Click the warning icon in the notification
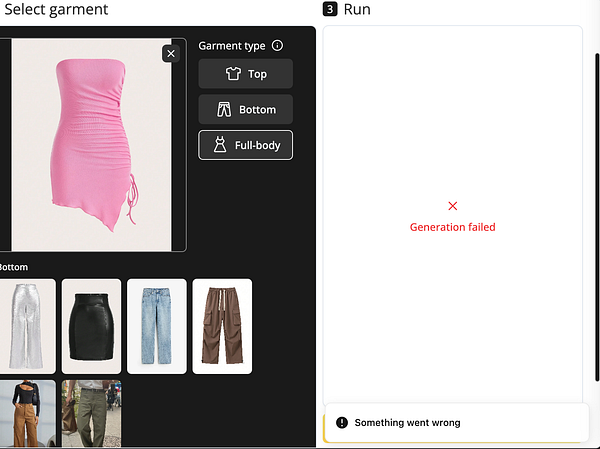 pyautogui.click(x=342, y=423)
